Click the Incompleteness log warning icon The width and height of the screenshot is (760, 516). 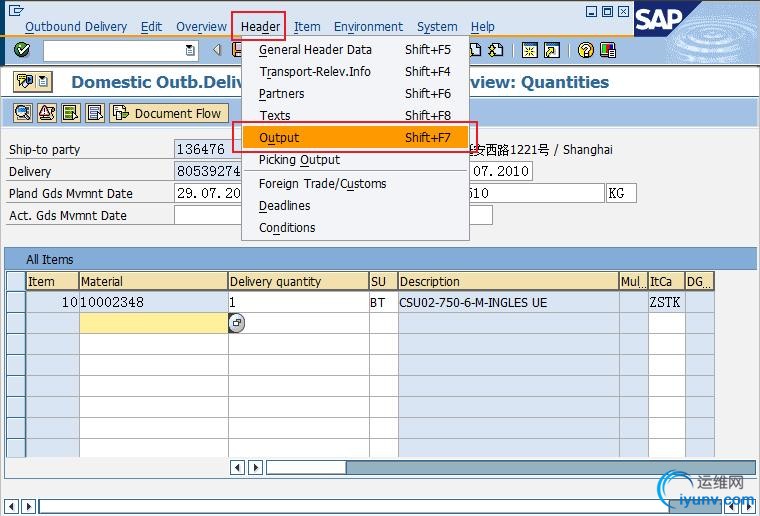47,113
